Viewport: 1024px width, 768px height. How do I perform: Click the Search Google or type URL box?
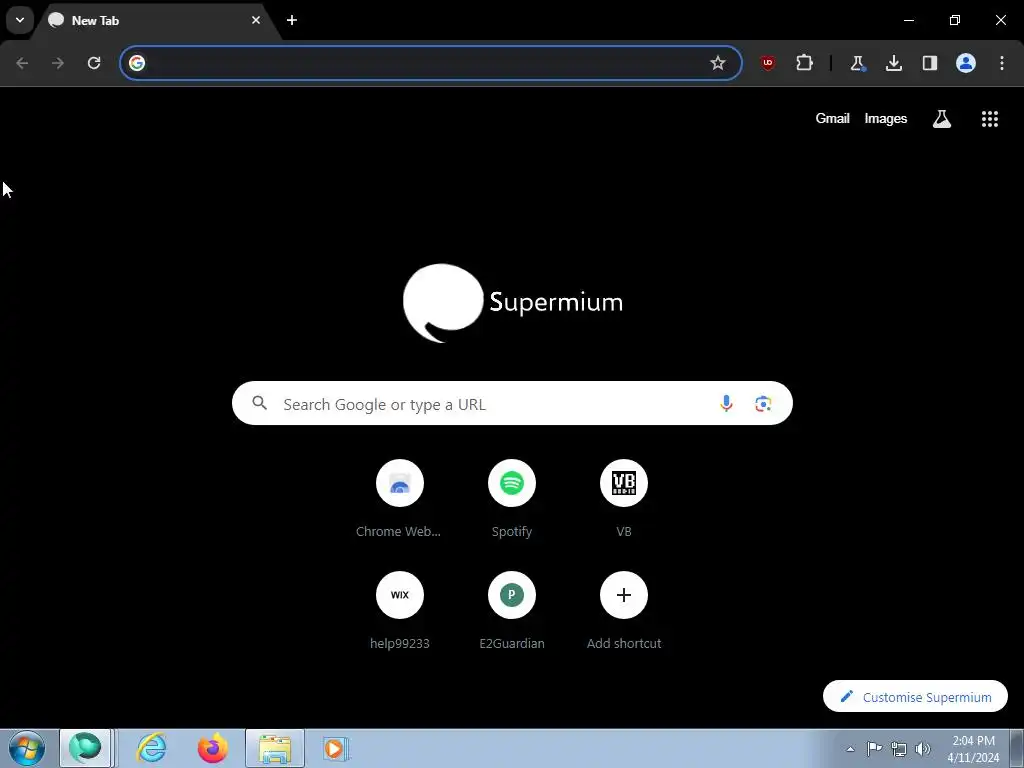pos(512,404)
